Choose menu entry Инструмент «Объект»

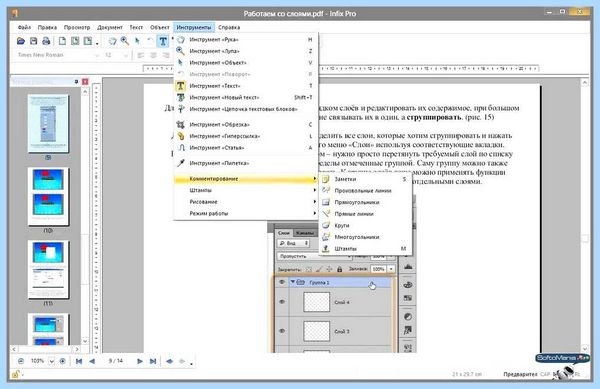246,63
